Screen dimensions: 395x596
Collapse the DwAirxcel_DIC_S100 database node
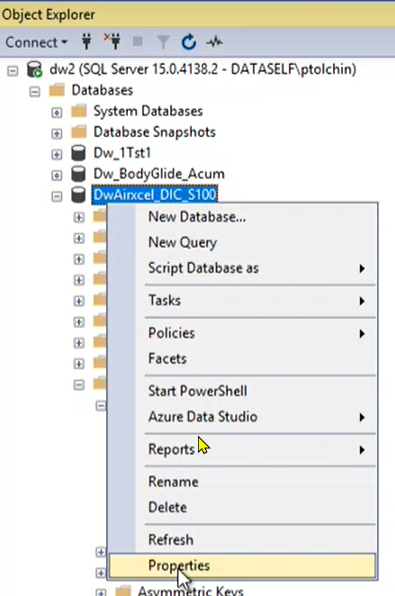56,196
